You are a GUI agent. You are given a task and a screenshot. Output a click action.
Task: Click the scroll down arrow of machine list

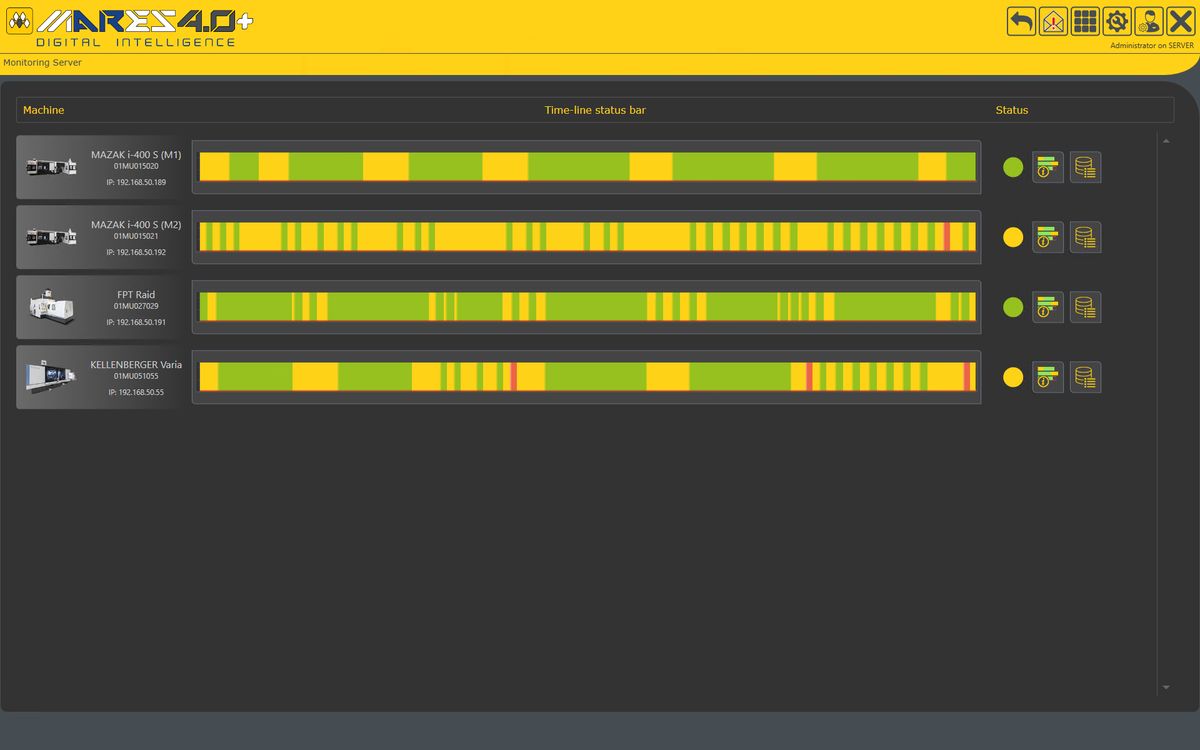1165,687
